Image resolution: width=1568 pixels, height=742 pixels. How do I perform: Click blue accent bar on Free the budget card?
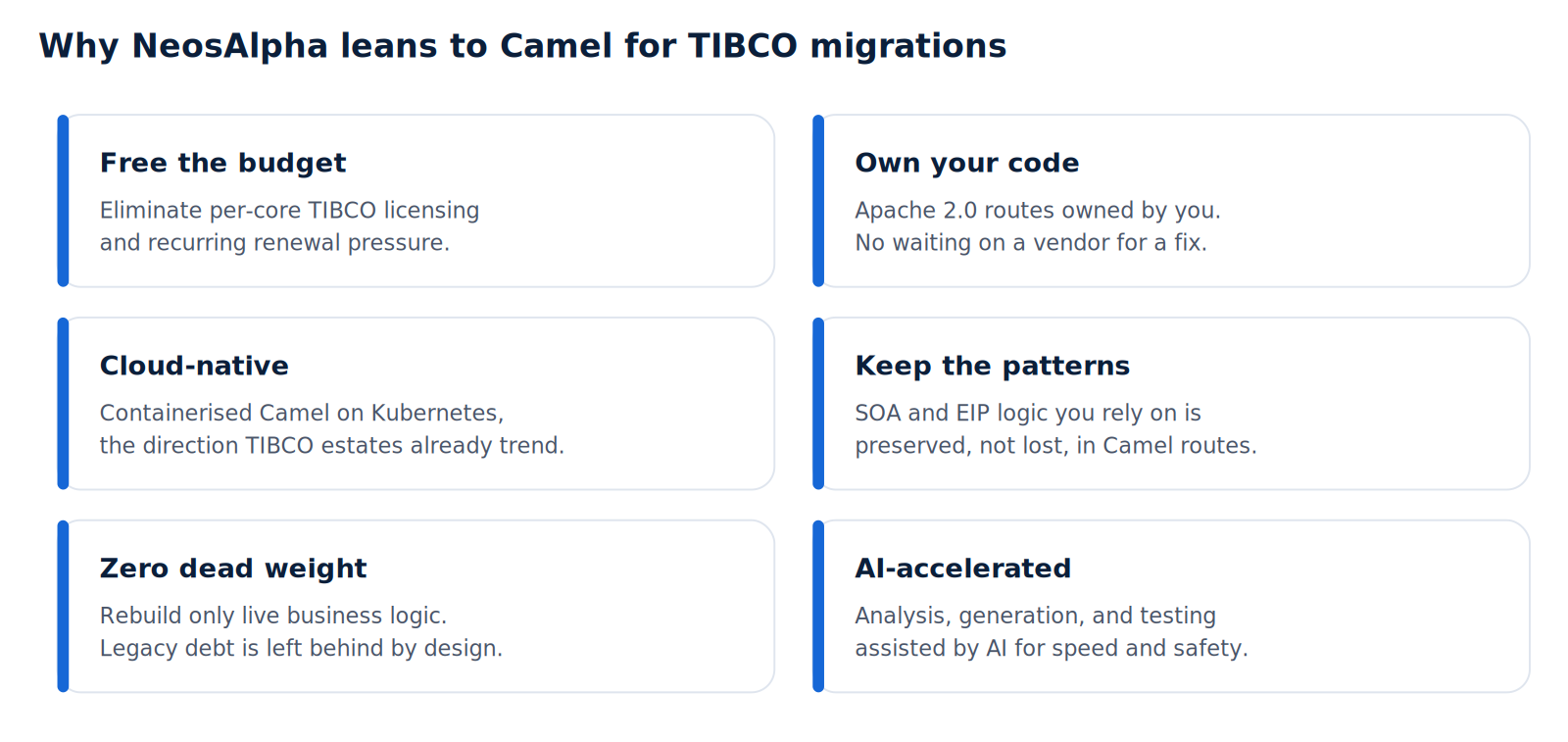tap(63, 201)
